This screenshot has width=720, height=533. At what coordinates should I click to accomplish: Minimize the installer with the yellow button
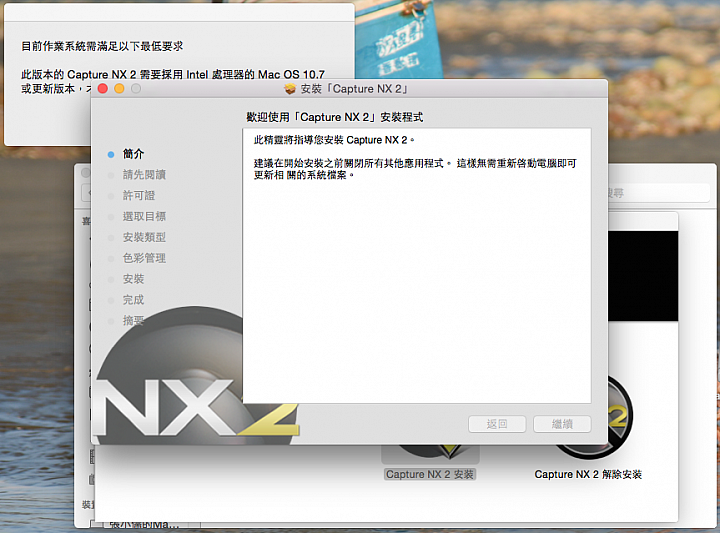click(119, 89)
